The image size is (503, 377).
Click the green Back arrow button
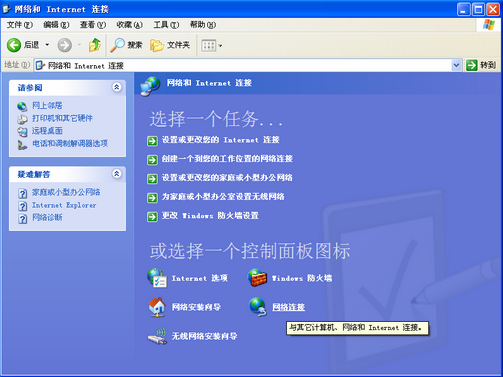14,45
